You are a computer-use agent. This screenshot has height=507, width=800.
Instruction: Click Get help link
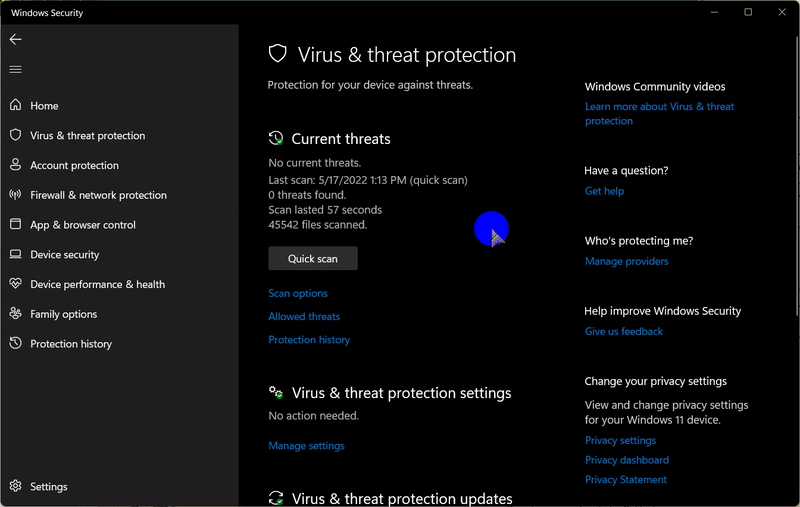tap(604, 191)
